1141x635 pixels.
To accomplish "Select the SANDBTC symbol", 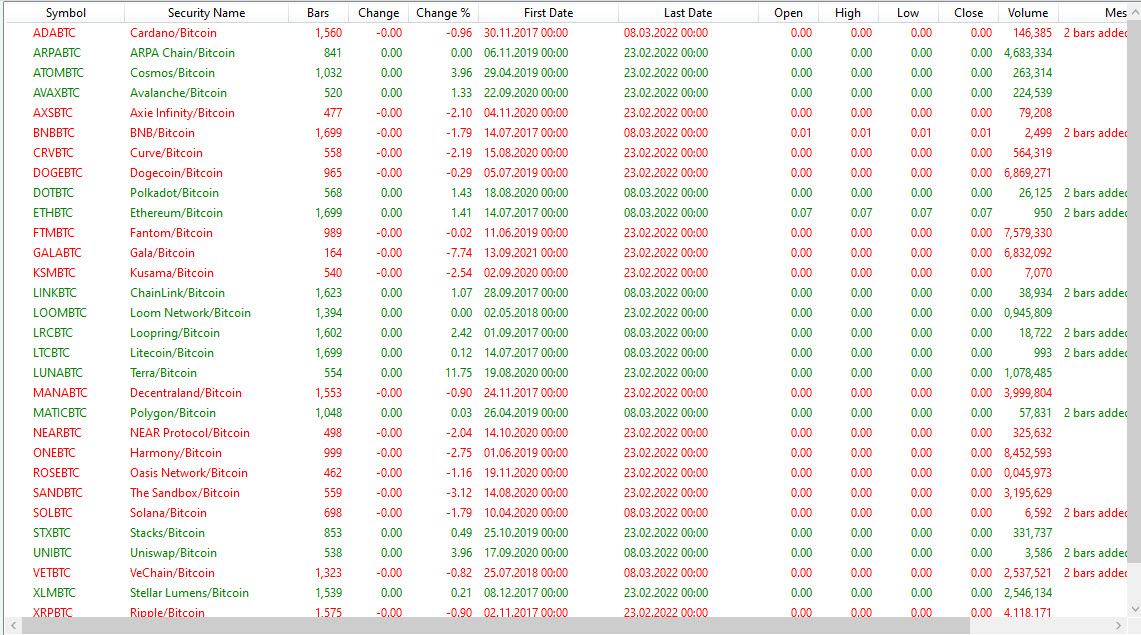I will [x=57, y=493].
